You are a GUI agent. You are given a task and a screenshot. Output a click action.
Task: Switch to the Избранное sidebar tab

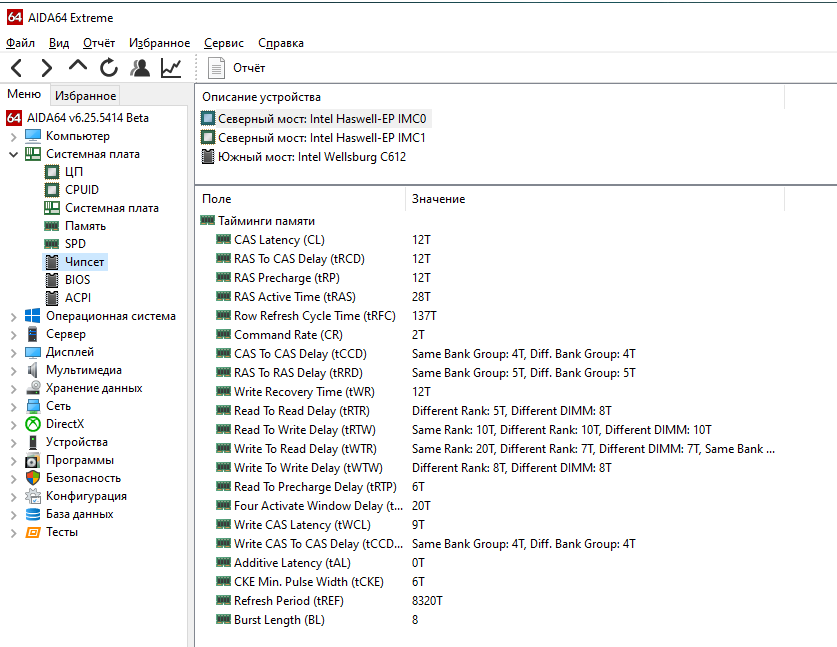click(x=85, y=96)
